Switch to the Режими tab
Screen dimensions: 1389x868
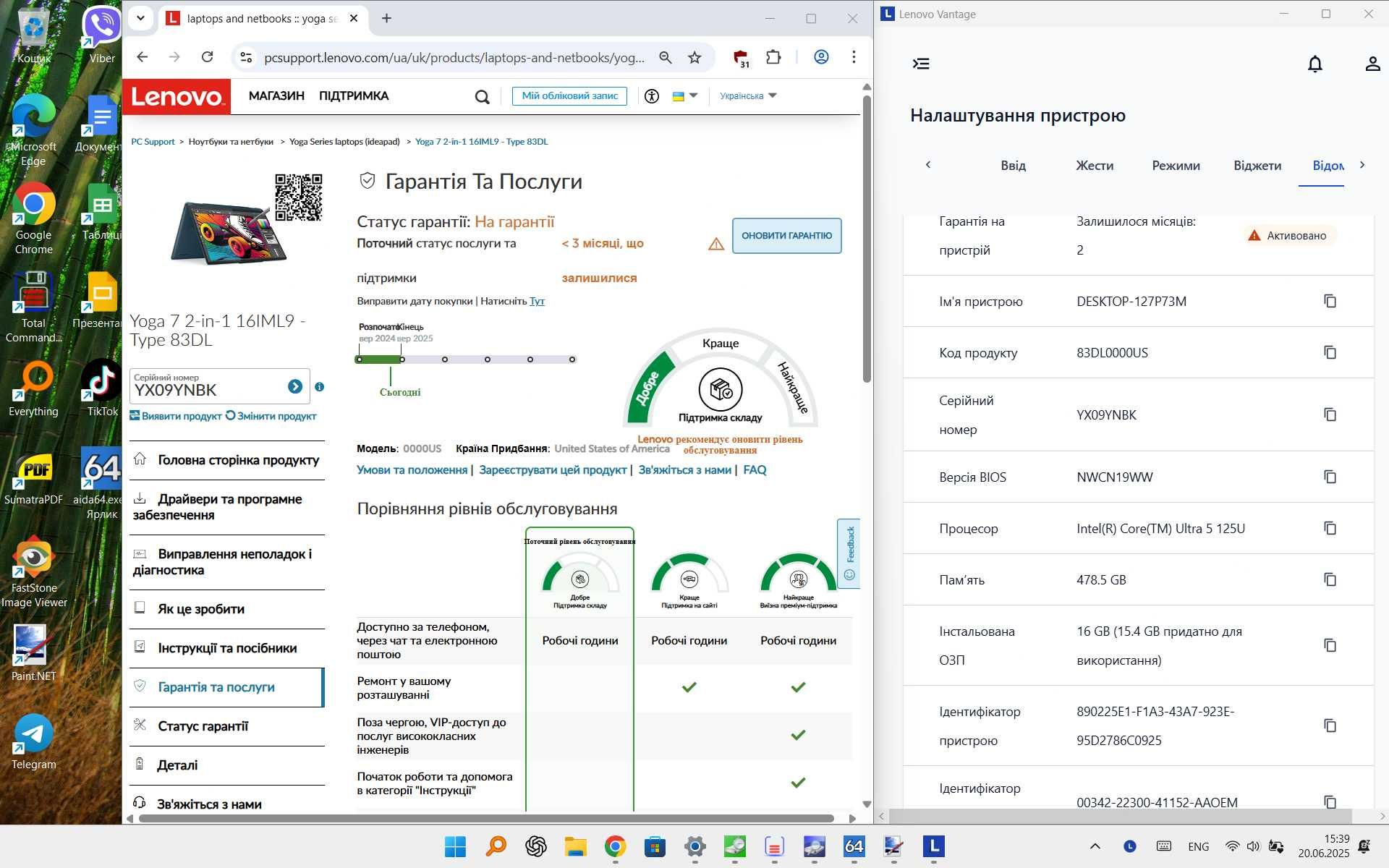pyautogui.click(x=1176, y=166)
